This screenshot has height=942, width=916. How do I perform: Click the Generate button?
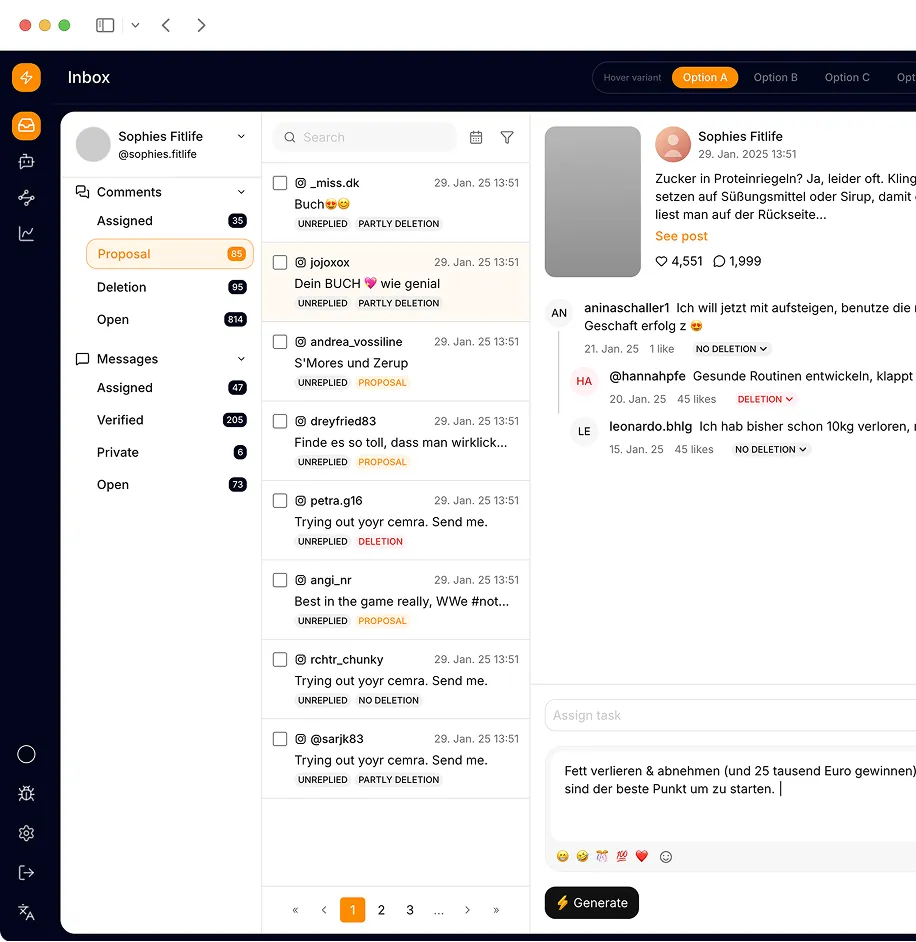(592, 903)
